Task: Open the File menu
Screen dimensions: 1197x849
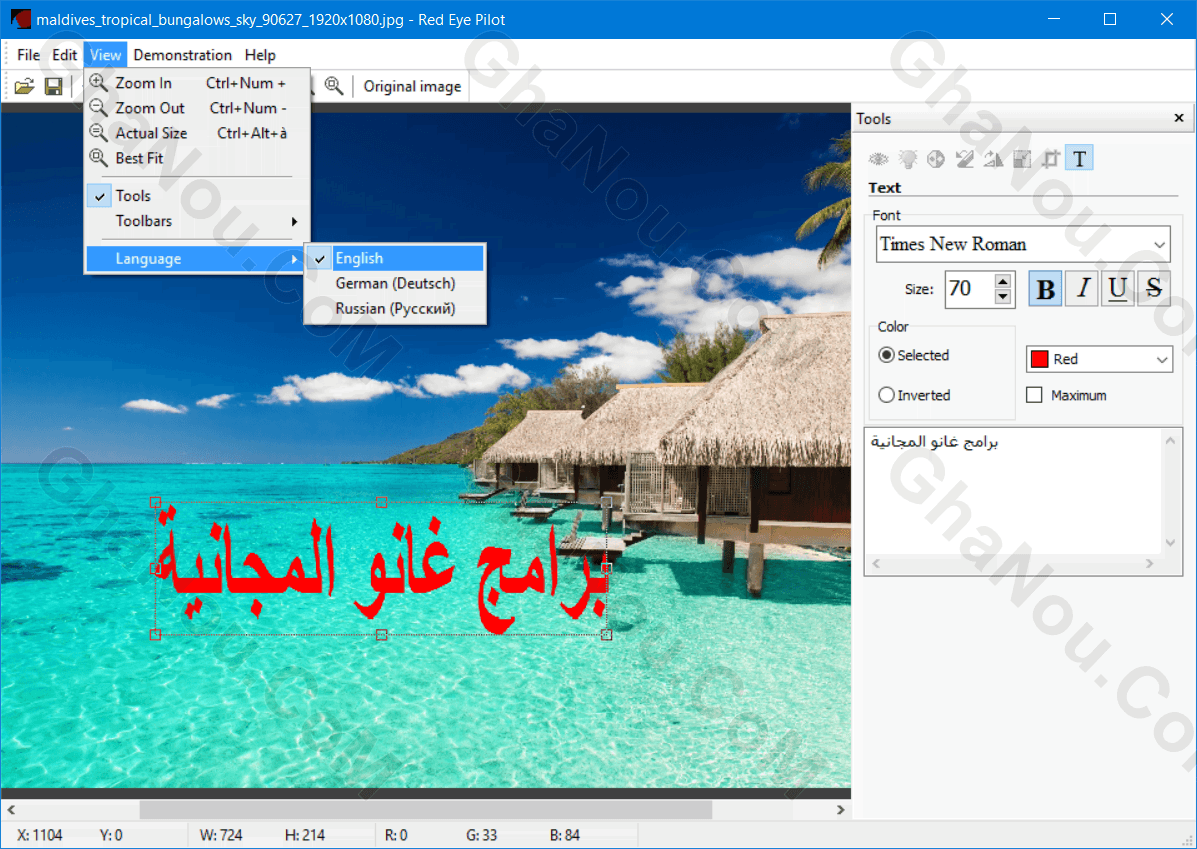Action: (28, 55)
